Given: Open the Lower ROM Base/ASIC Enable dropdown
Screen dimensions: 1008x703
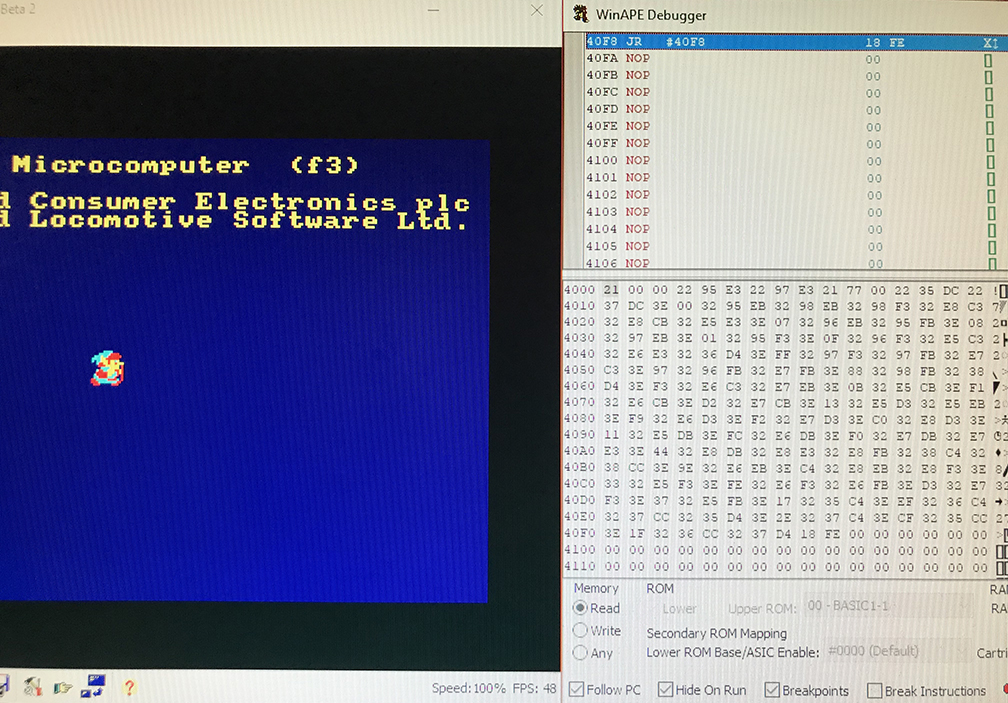Looking at the screenshot, I should (897, 651).
